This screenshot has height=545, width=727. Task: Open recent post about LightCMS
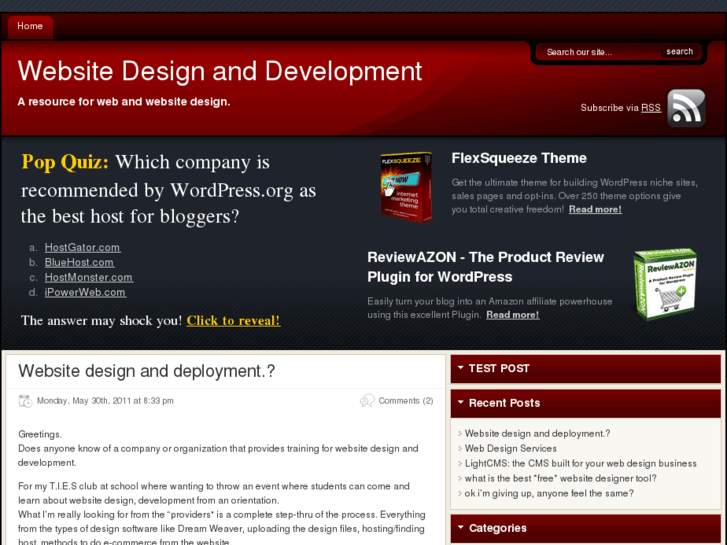click(x=580, y=463)
